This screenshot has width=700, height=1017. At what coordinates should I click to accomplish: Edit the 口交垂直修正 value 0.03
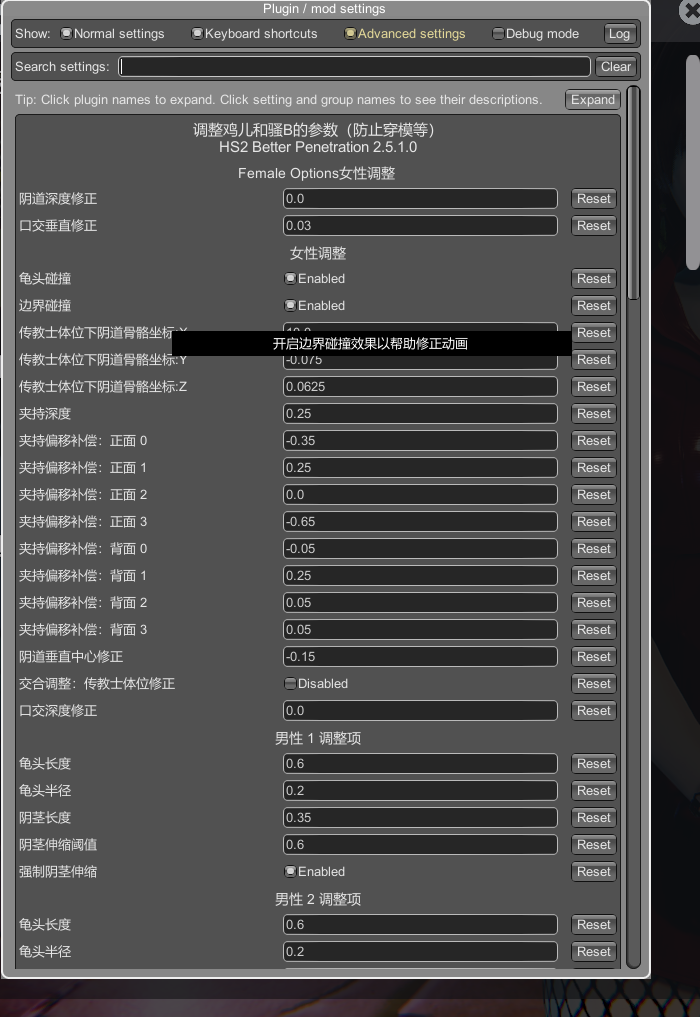pyautogui.click(x=420, y=226)
